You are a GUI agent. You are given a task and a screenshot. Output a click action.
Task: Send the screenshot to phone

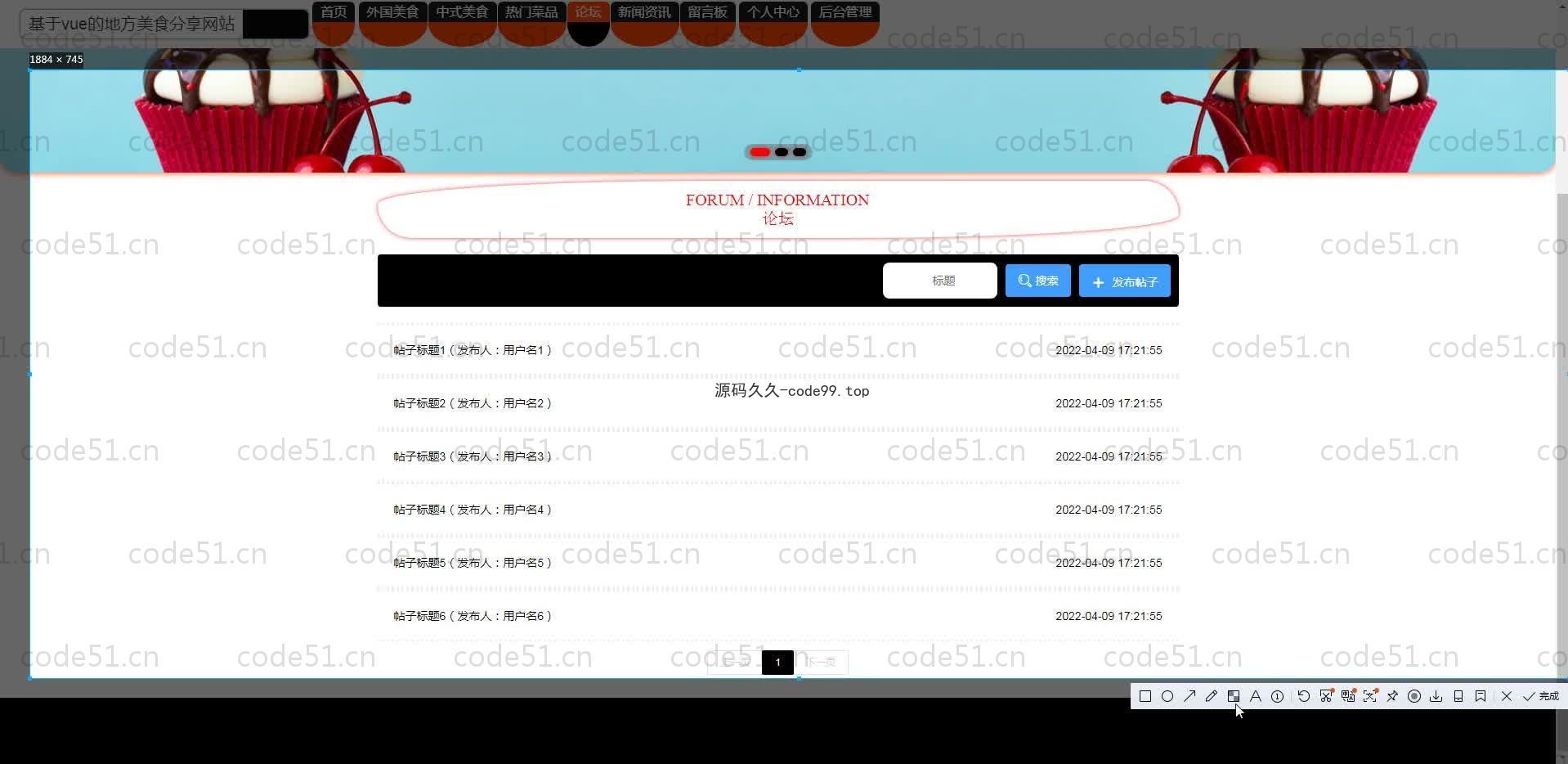tap(1458, 696)
